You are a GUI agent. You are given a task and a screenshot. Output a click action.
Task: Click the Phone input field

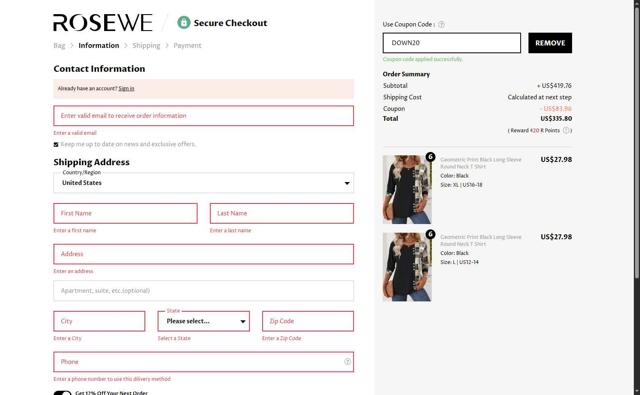[203, 362]
